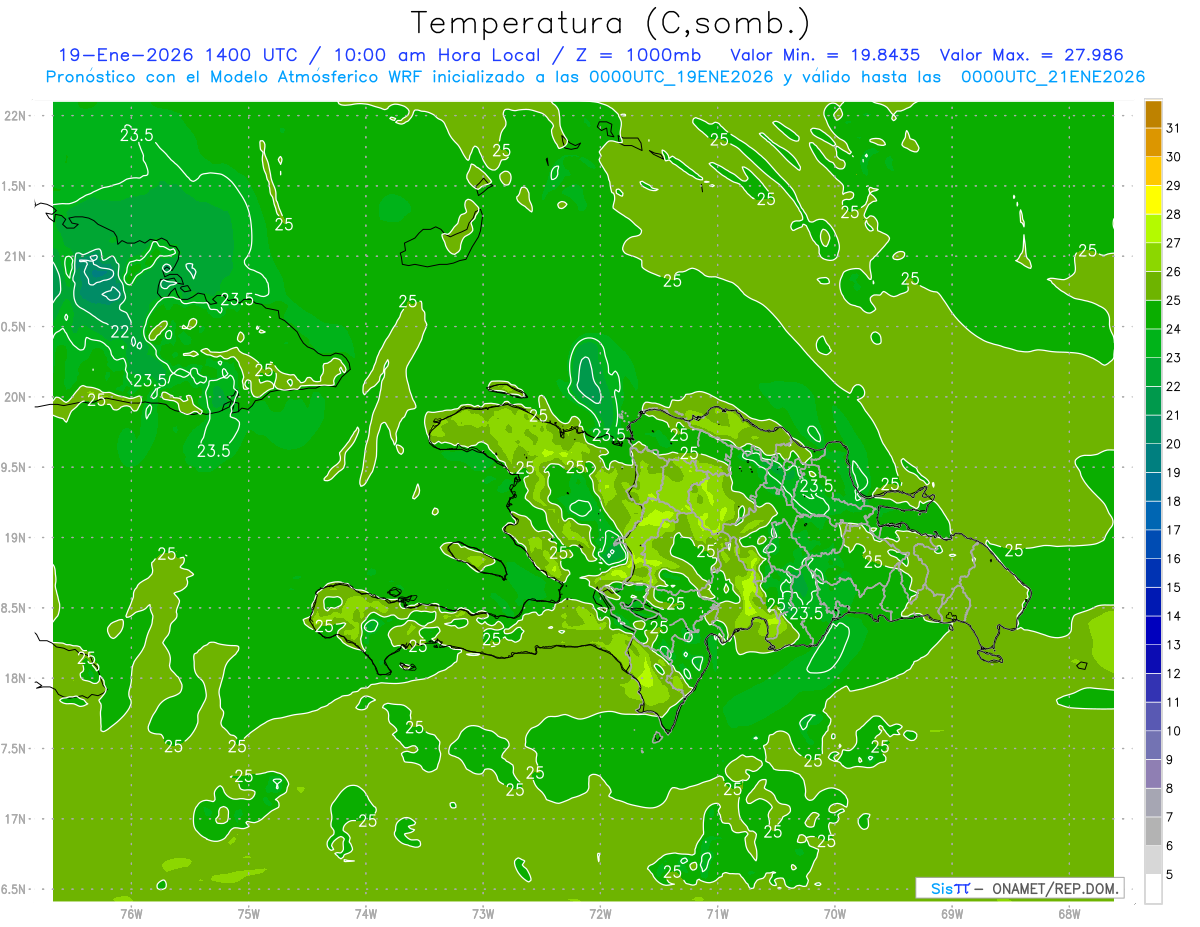Viewport: 1200px width, 927px height.
Task: Pick the gray color bar segment between 6 and 7
Action: point(1153,832)
